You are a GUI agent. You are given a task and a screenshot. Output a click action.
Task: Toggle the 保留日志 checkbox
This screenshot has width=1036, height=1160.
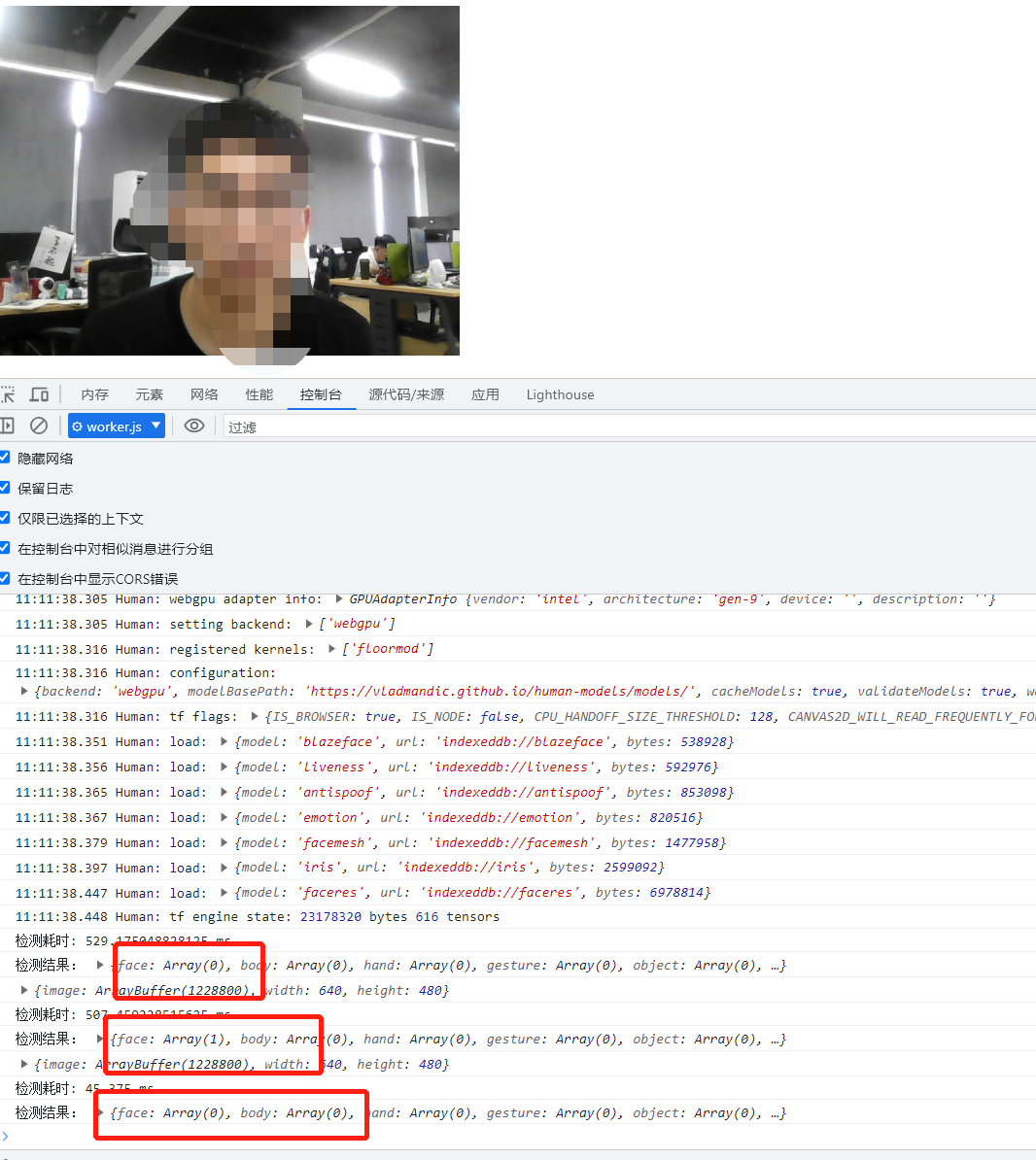[x=4, y=488]
